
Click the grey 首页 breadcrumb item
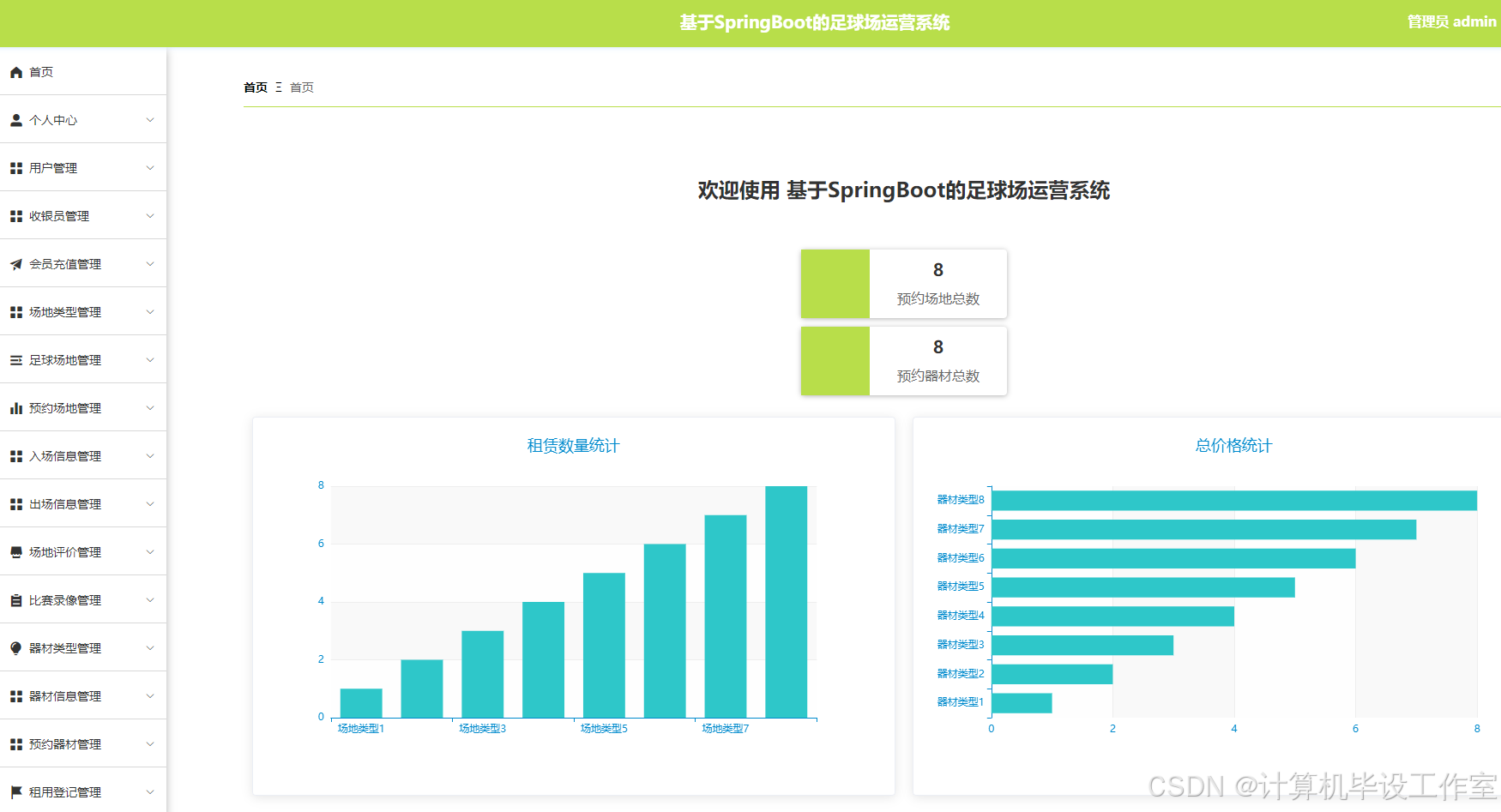coord(302,87)
